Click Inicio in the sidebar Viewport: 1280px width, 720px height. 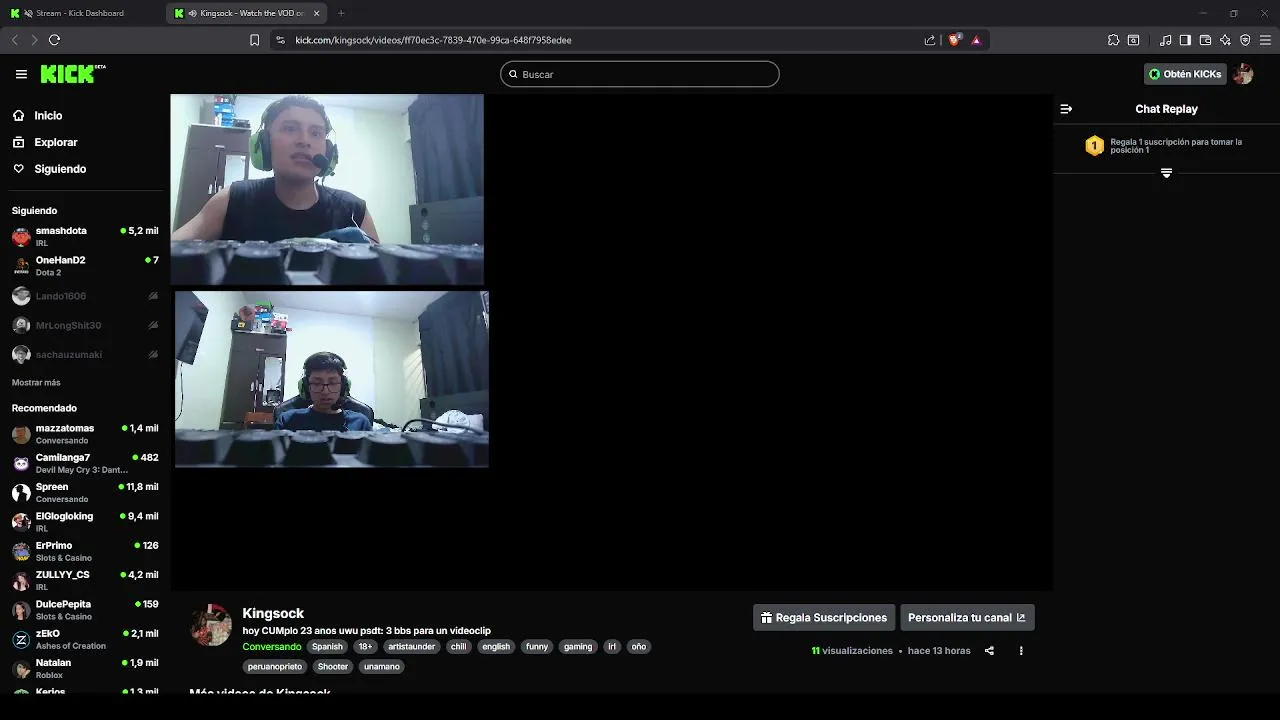pos(48,116)
